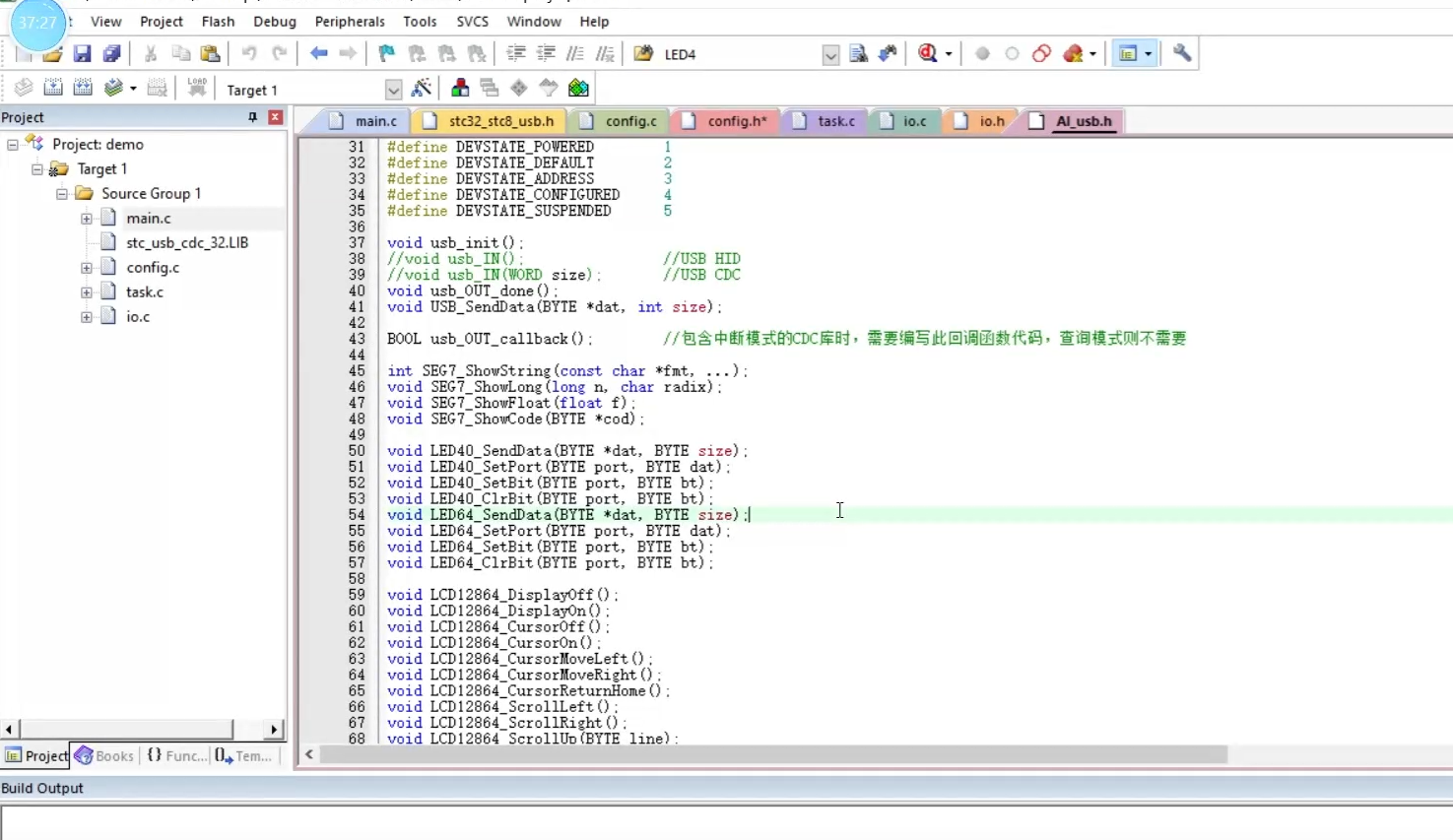Screen dimensions: 1453x840
Task: Clear all bookmarks
Action: 477,54
